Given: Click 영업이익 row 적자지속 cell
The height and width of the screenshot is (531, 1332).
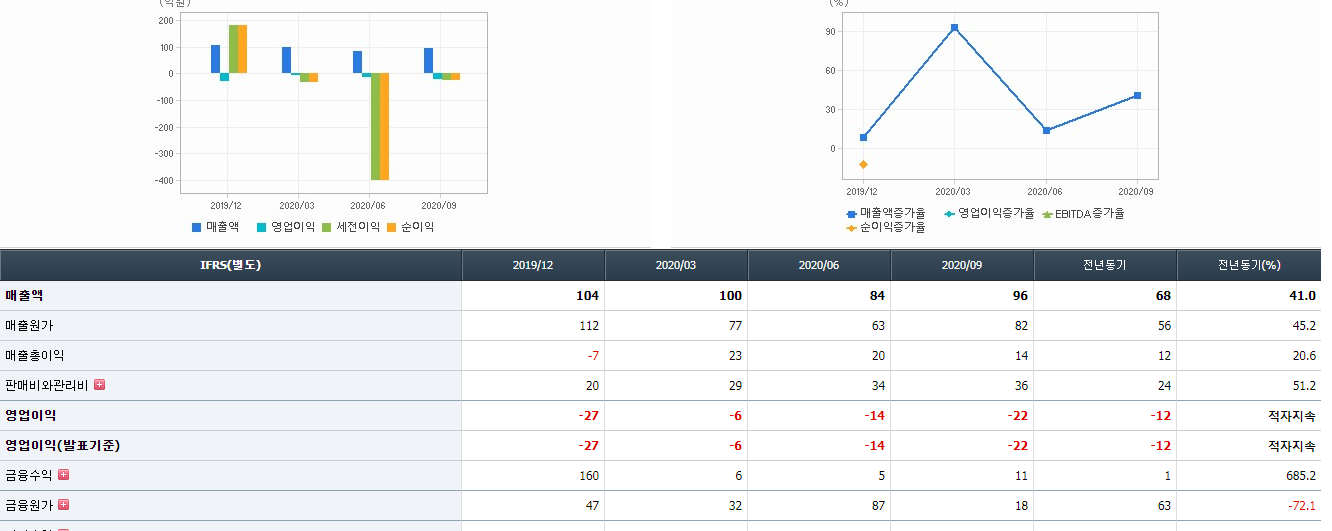Looking at the screenshot, I should point(1292,416).
